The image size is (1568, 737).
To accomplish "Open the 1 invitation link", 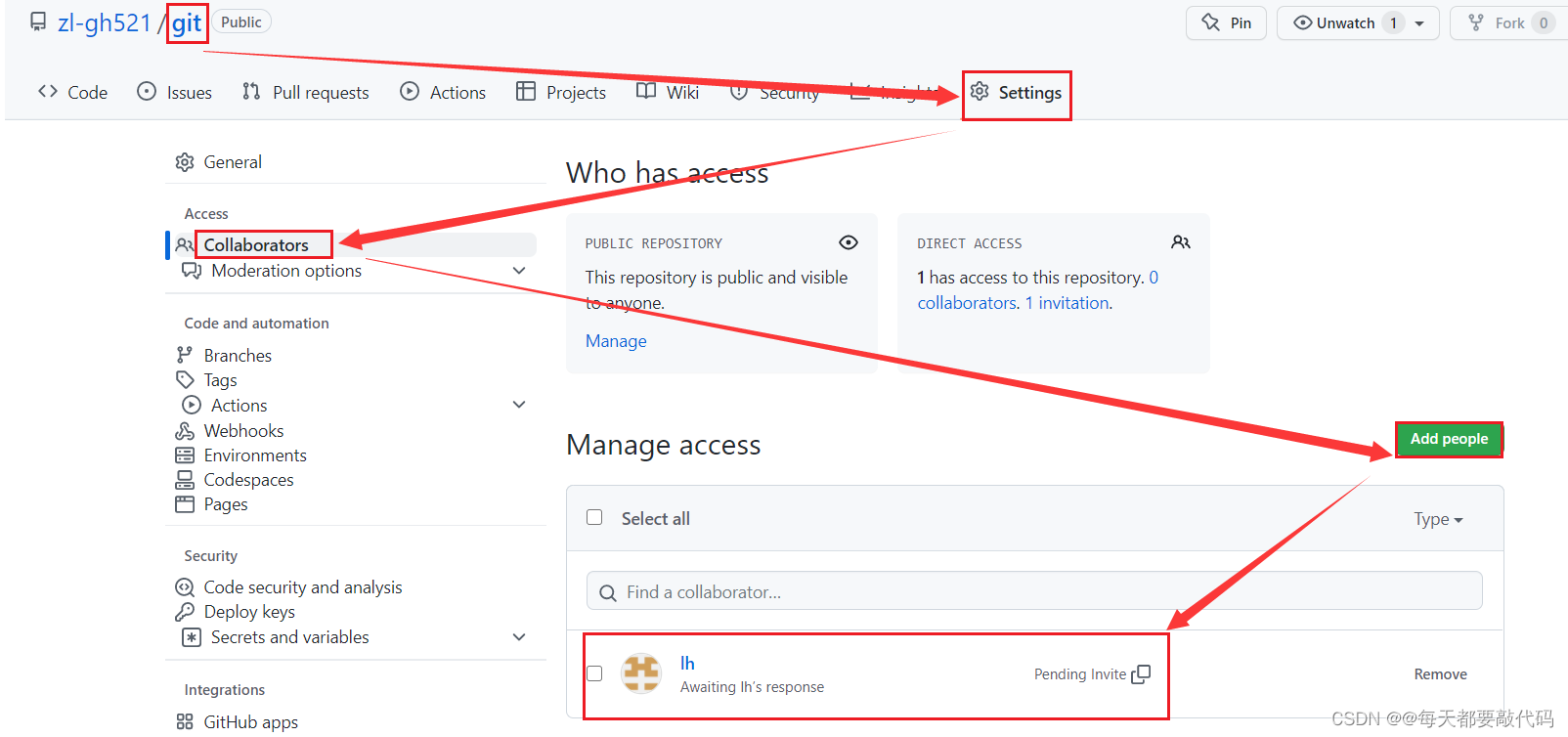I will click(x=1067, y=303).
